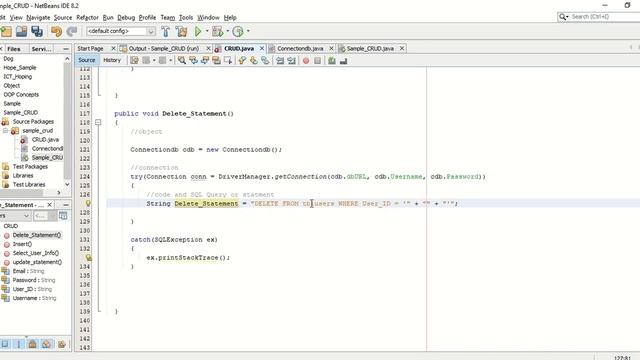Open the Profile Project dropdown arrow
640x360 pixels.
coord(248,31)
